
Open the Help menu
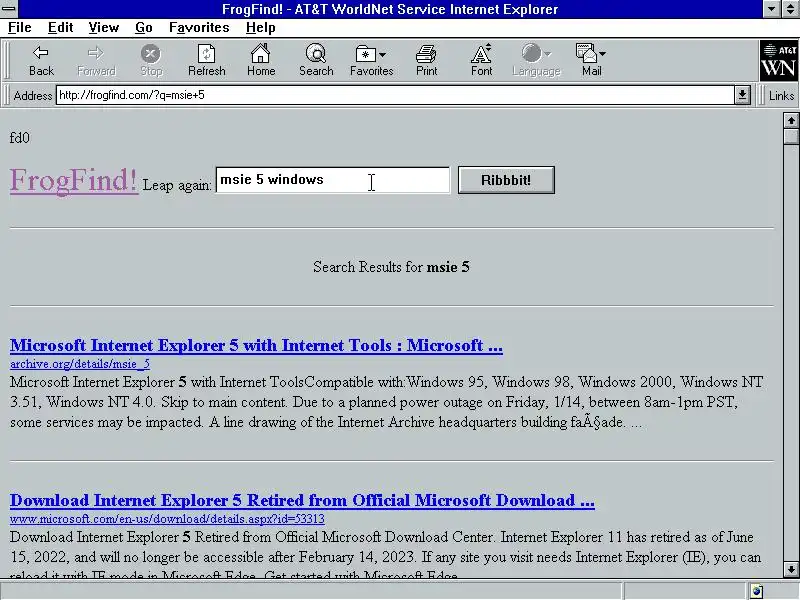(261, 28)
